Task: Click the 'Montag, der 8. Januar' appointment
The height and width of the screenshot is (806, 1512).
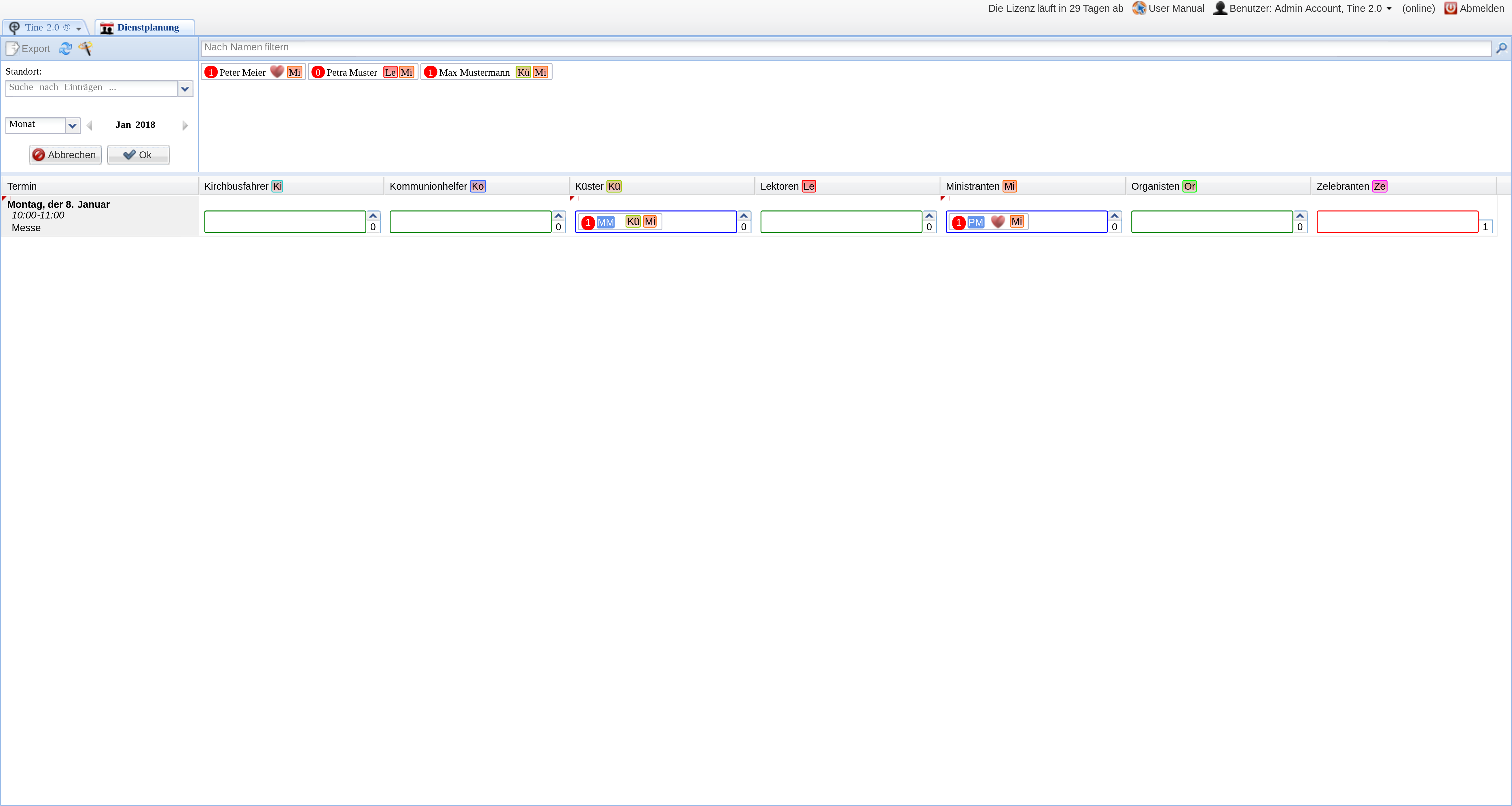Action: 58,204
